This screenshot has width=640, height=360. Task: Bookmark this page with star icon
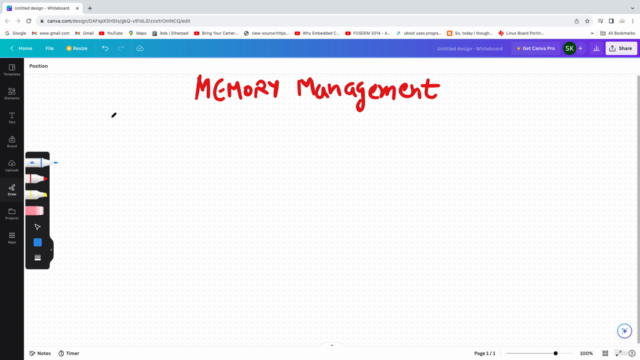coord(587,21)
